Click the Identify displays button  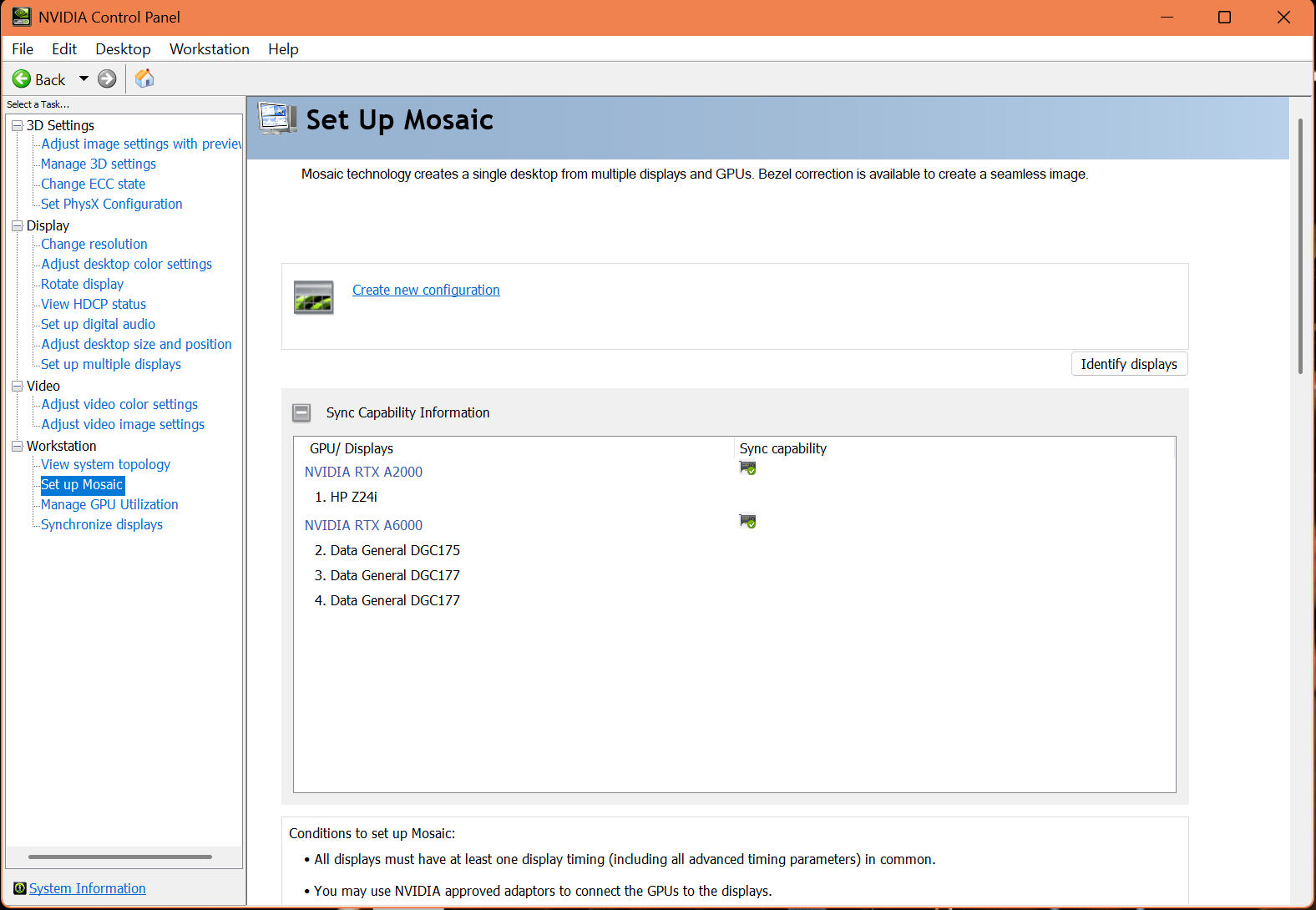[1128, 364]
